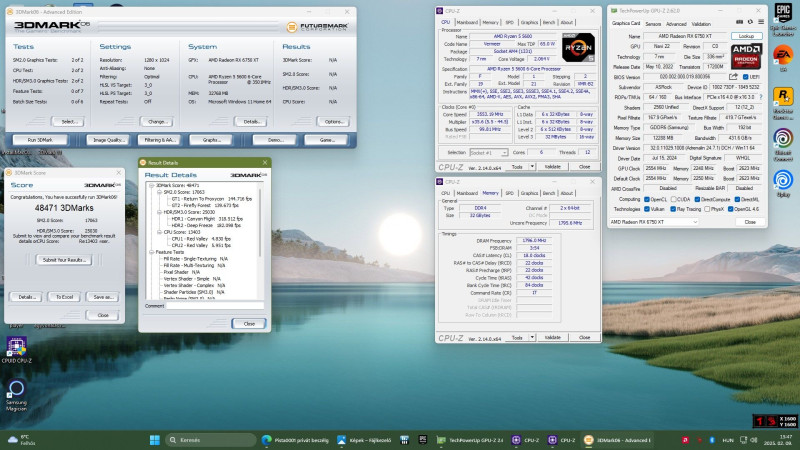The image size is (800, 450).
Task: Open the Képek photos taskbar item
Action: pos(364,440)
